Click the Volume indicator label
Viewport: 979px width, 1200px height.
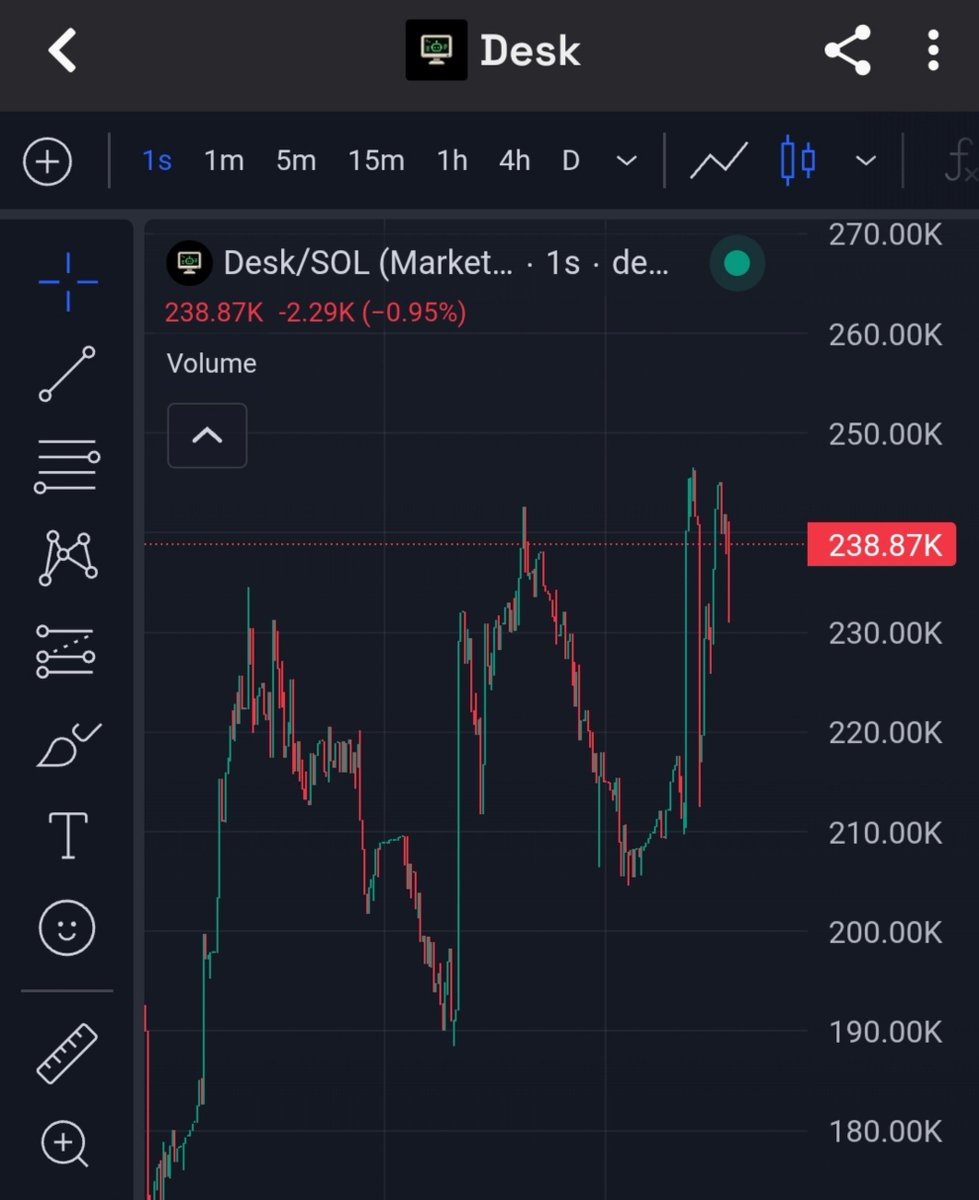211,363
